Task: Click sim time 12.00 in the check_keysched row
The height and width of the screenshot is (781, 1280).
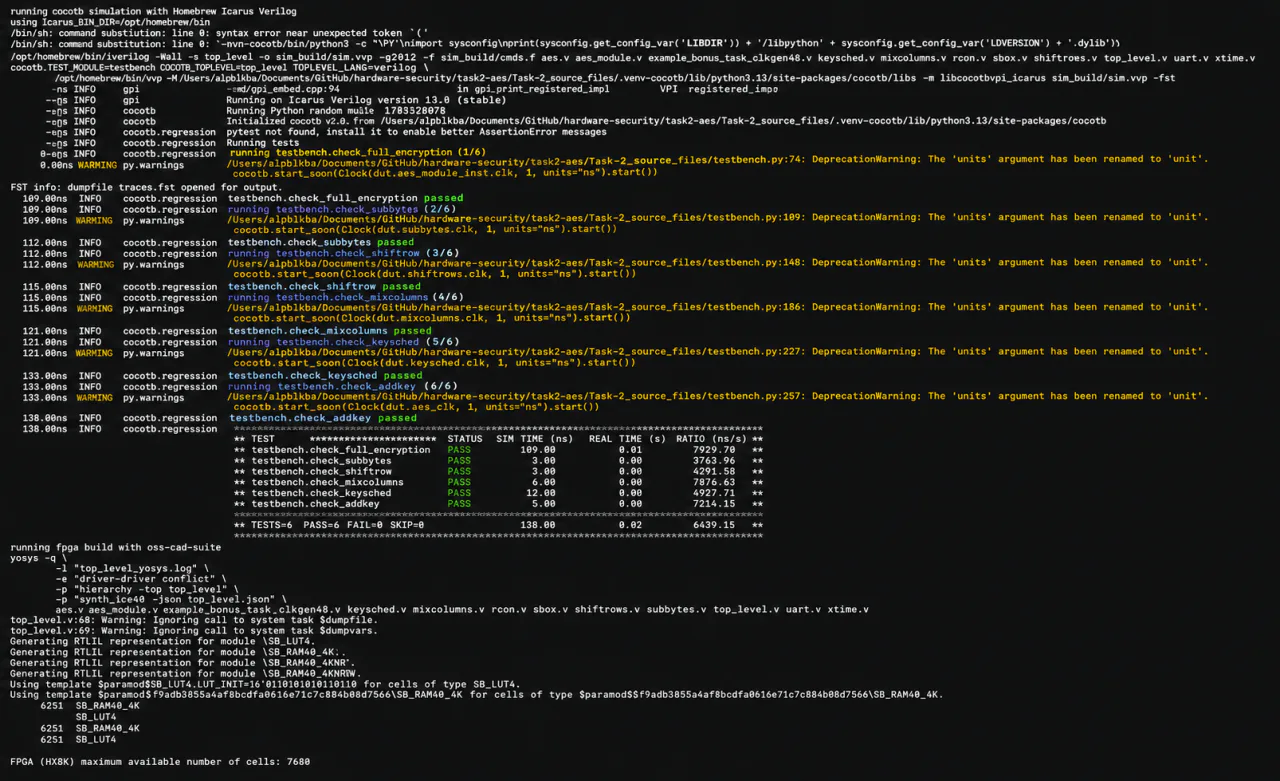Action: pos(541,493)
